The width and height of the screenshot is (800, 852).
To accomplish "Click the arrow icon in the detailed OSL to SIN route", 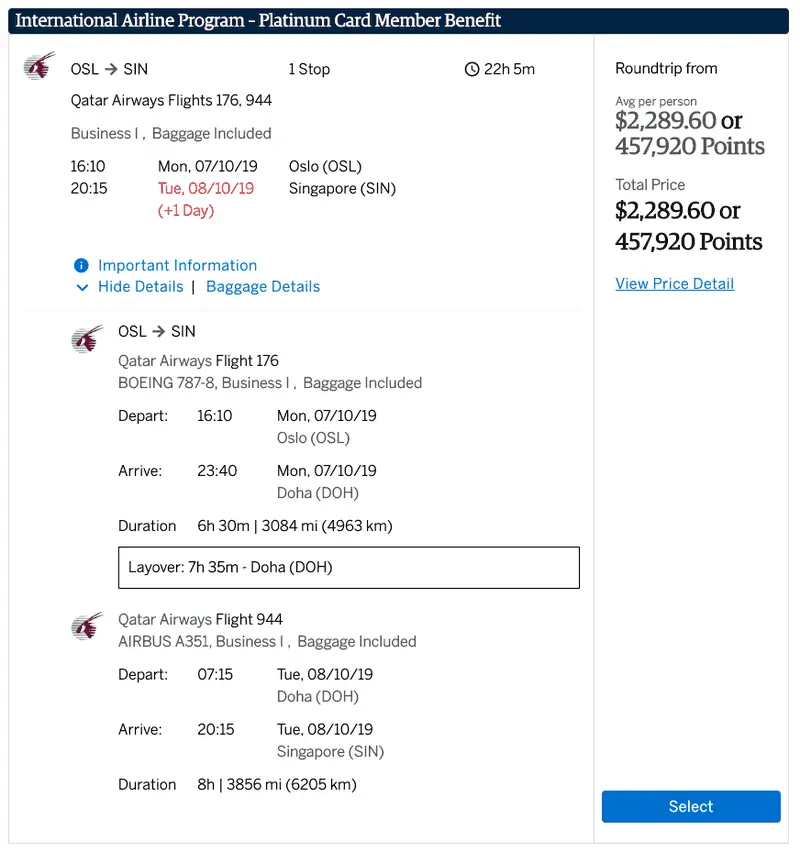I will 158,331.
